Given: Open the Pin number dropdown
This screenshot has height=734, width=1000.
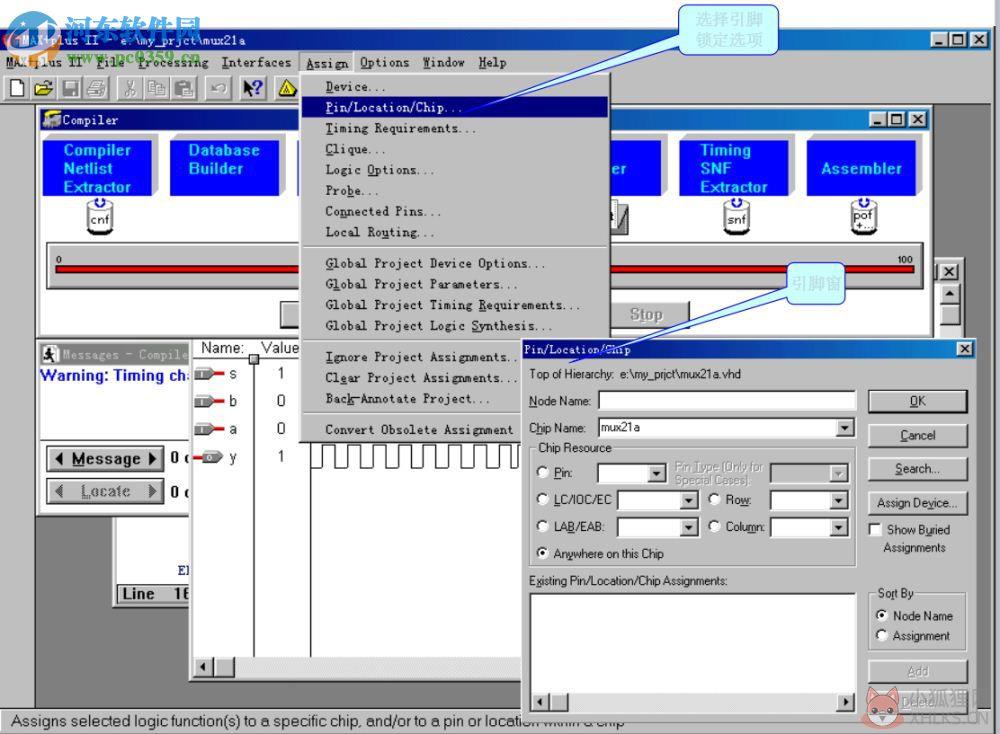Looking at the screenshot, I should (x=657, y=473).
